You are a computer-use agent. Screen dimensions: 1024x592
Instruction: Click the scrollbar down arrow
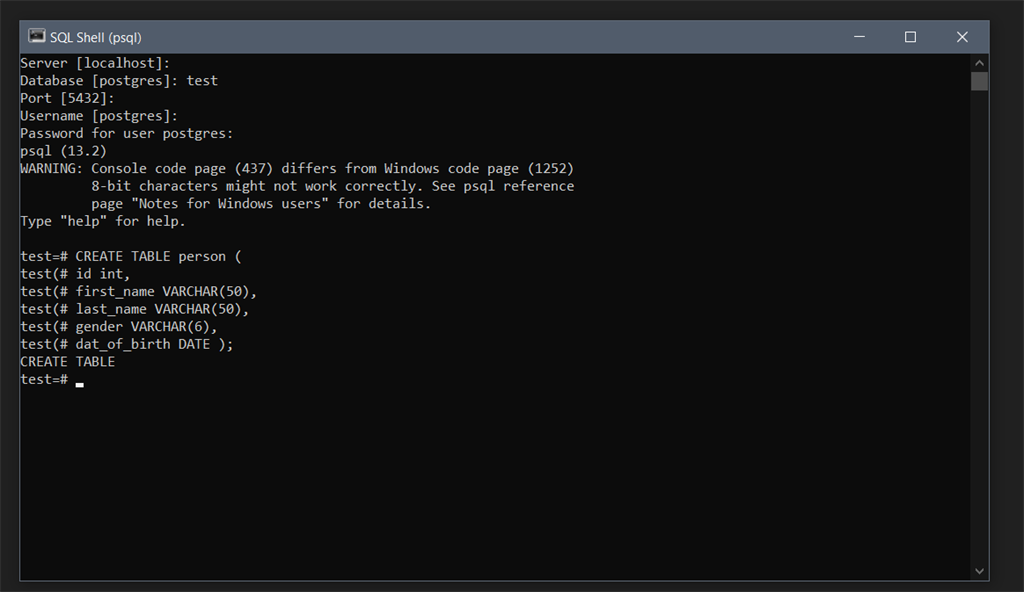click(x=979, y=571)
